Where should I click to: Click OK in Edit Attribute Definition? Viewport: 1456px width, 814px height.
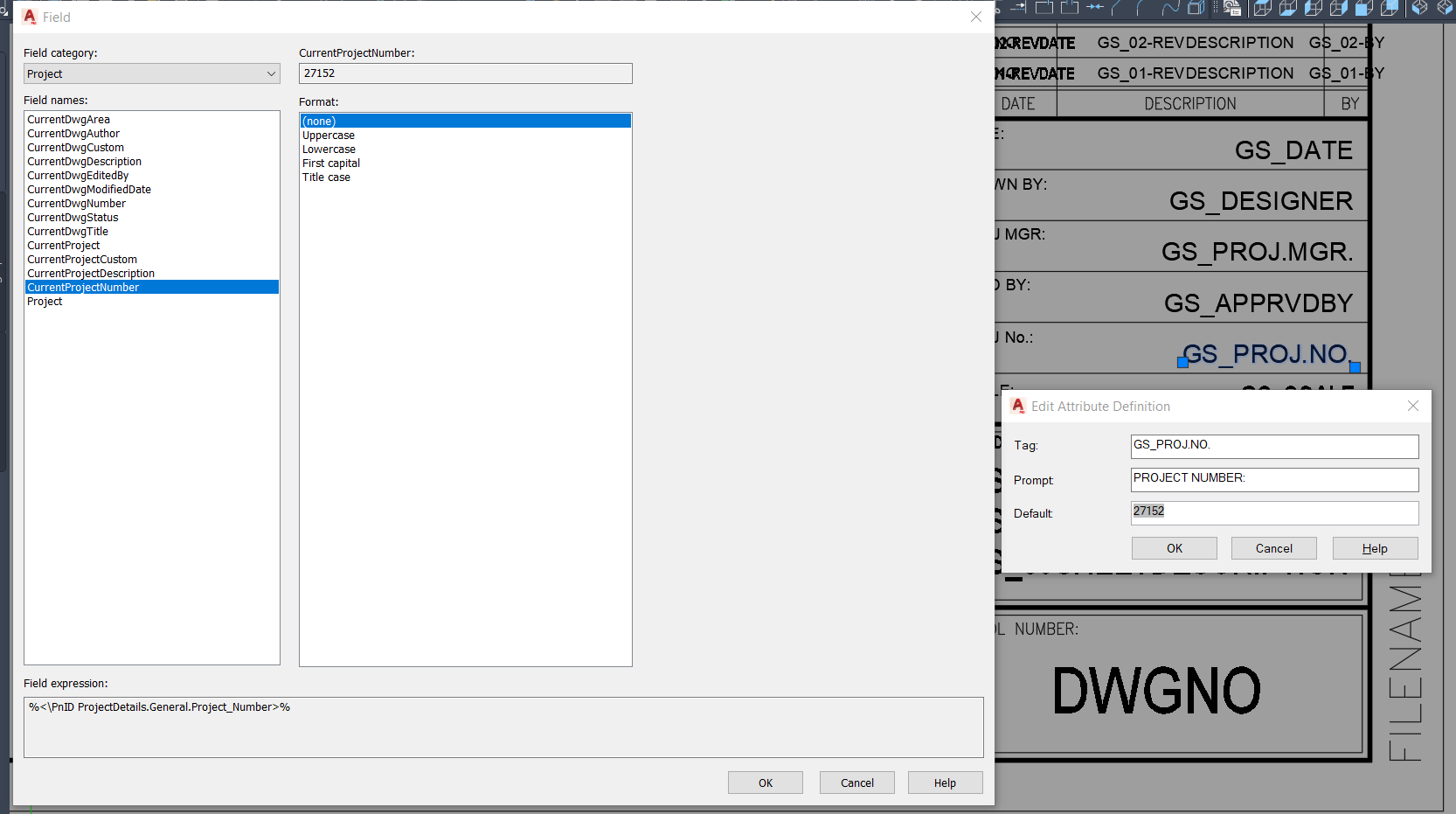click(1174, 547)
